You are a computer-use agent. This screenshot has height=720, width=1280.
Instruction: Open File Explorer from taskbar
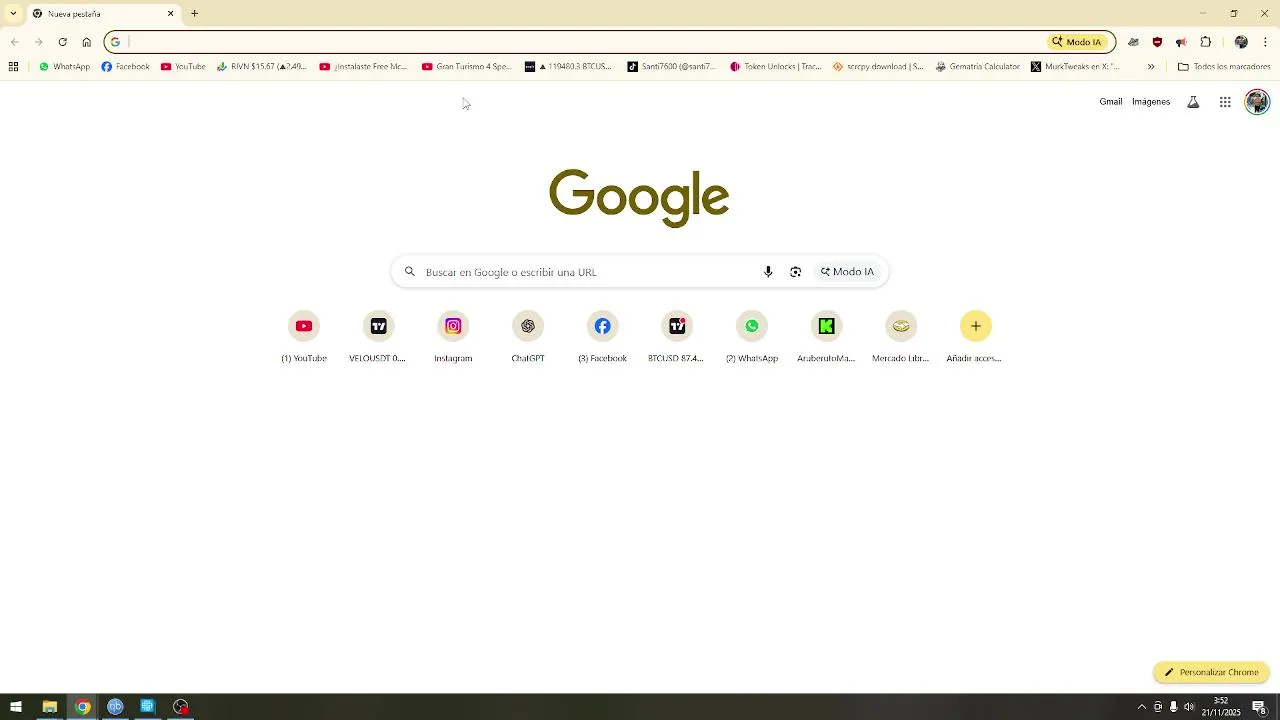(49, 707)
